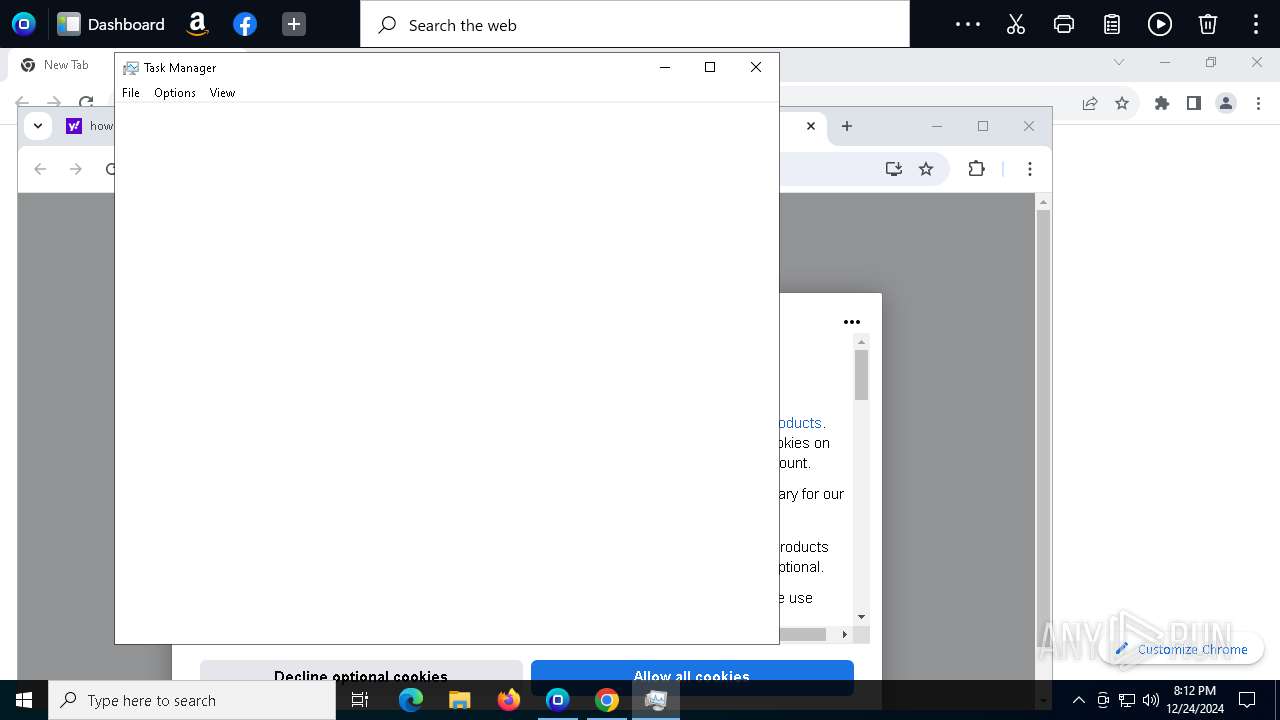The image size is (1280, 720).
Task: Bookmark this tab with Chrome star icon
Action: coord(926,169)
